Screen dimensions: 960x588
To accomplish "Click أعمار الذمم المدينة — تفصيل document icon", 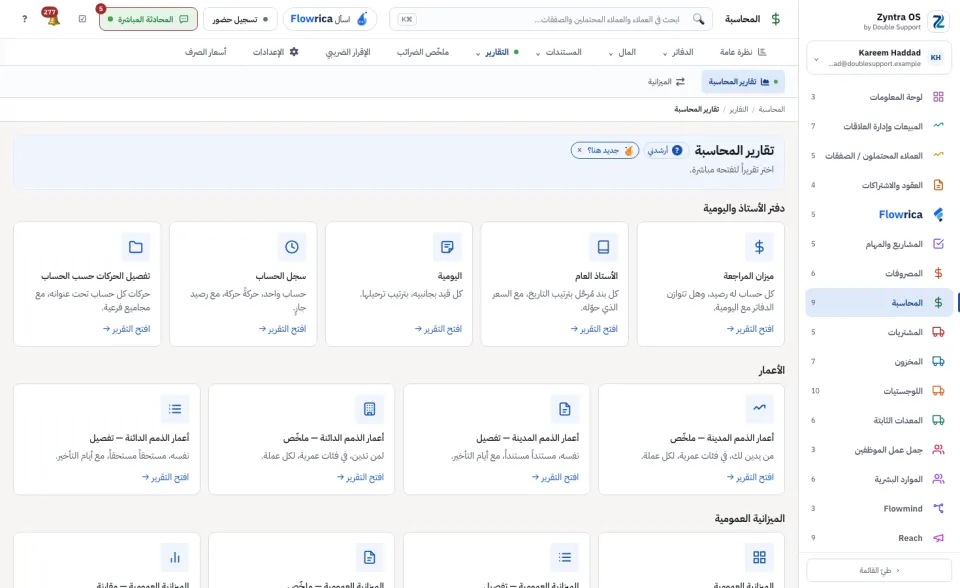I will (x=564, y=409).
